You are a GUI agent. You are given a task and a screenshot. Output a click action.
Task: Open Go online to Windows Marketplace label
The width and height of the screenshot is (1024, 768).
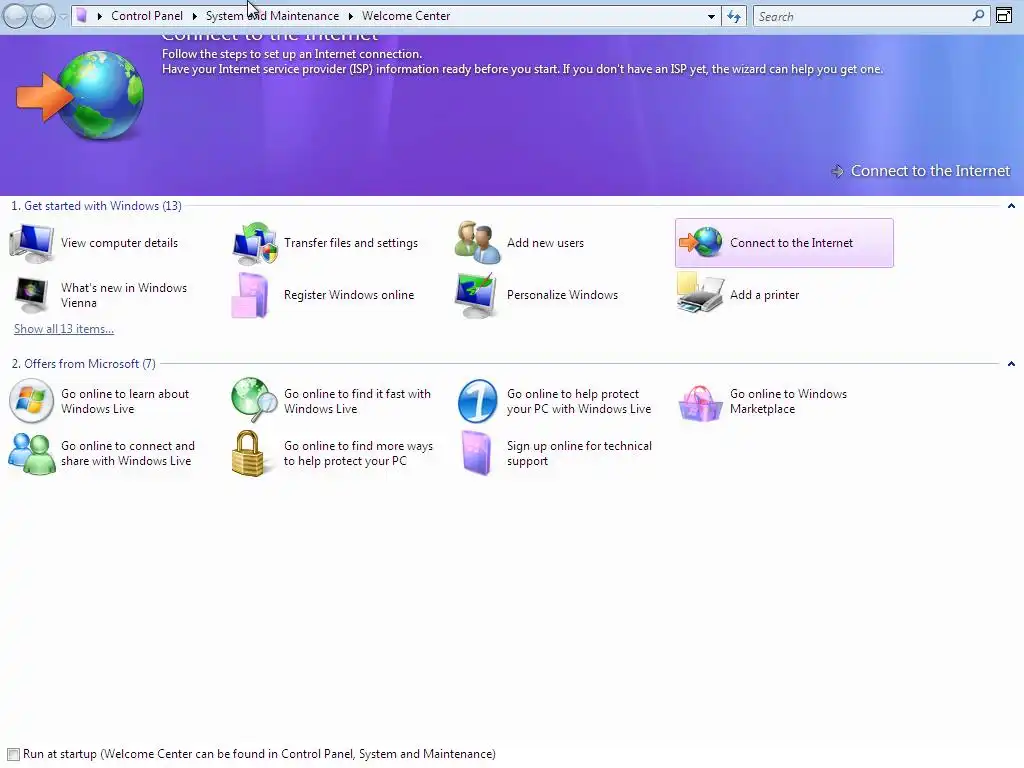point(788,402)
